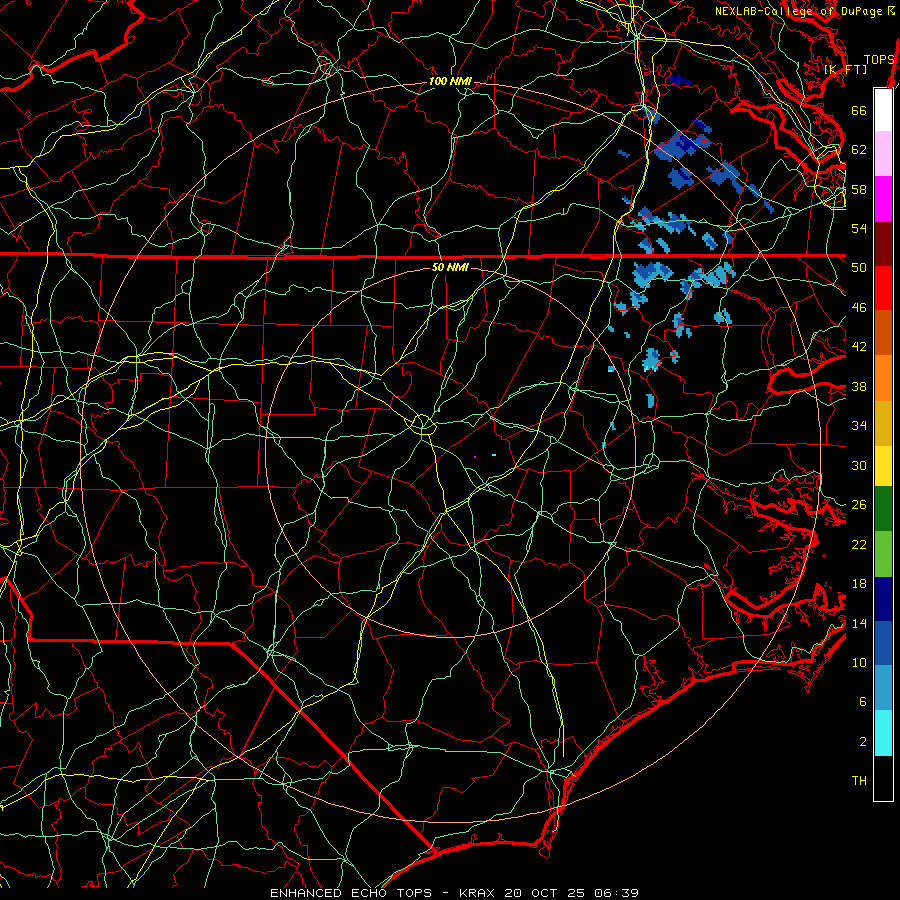Screen dimensions: 900x900
Task: Click the '50' legend value
Action: [859, 267]
